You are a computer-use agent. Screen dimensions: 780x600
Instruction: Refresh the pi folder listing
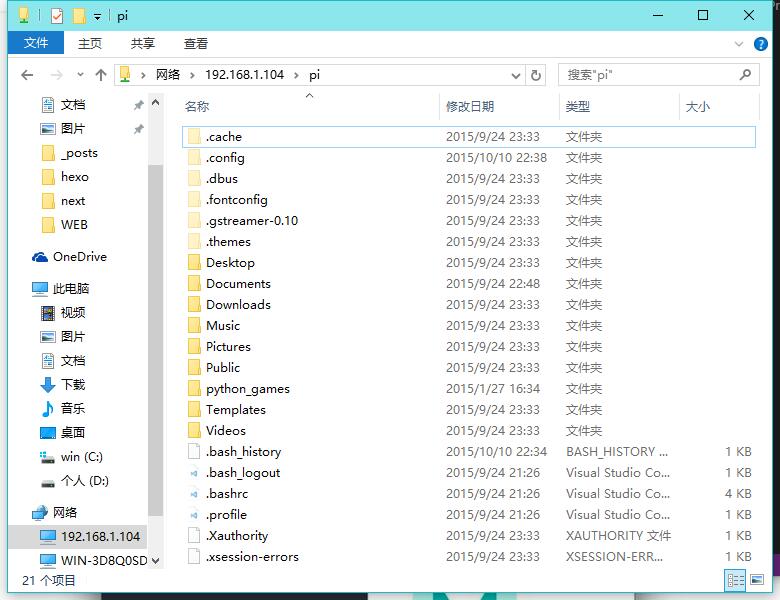536,75
